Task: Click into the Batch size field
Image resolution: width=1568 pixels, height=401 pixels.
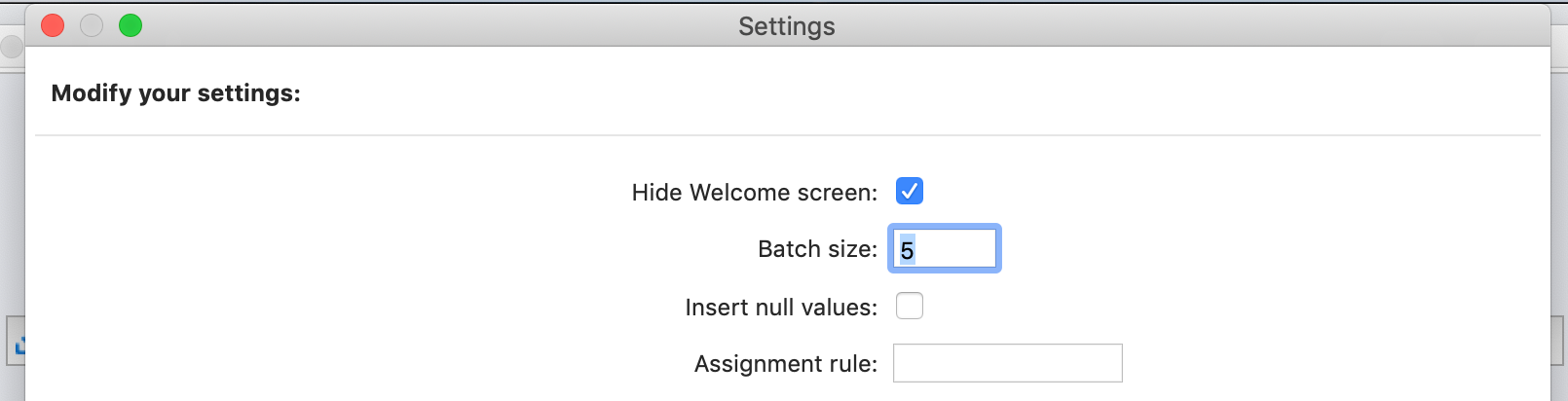Action: click(x=945, y=249)
